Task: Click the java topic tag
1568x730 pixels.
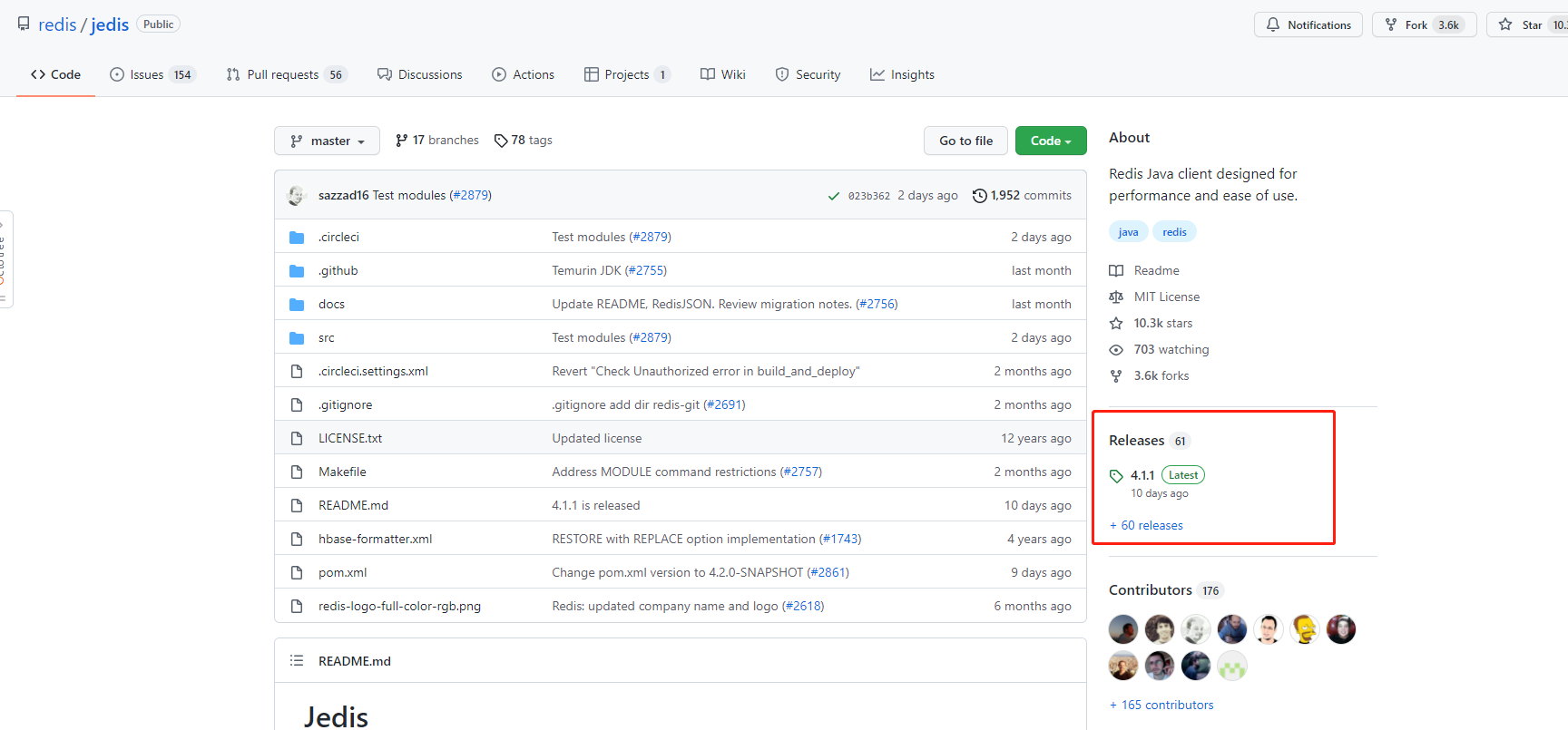Action: click(x=1128, y=232)
